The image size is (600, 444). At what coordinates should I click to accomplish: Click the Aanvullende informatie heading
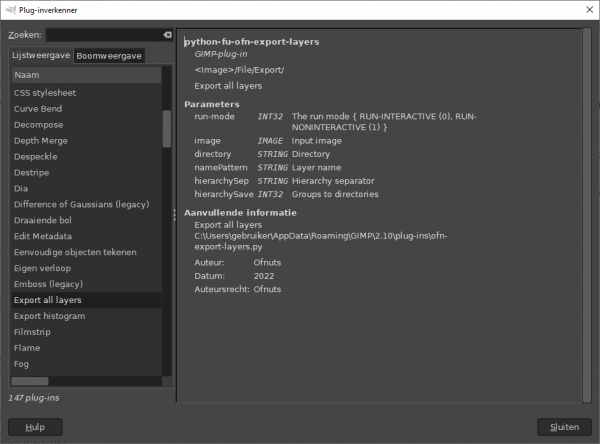(x=240, y=213)
